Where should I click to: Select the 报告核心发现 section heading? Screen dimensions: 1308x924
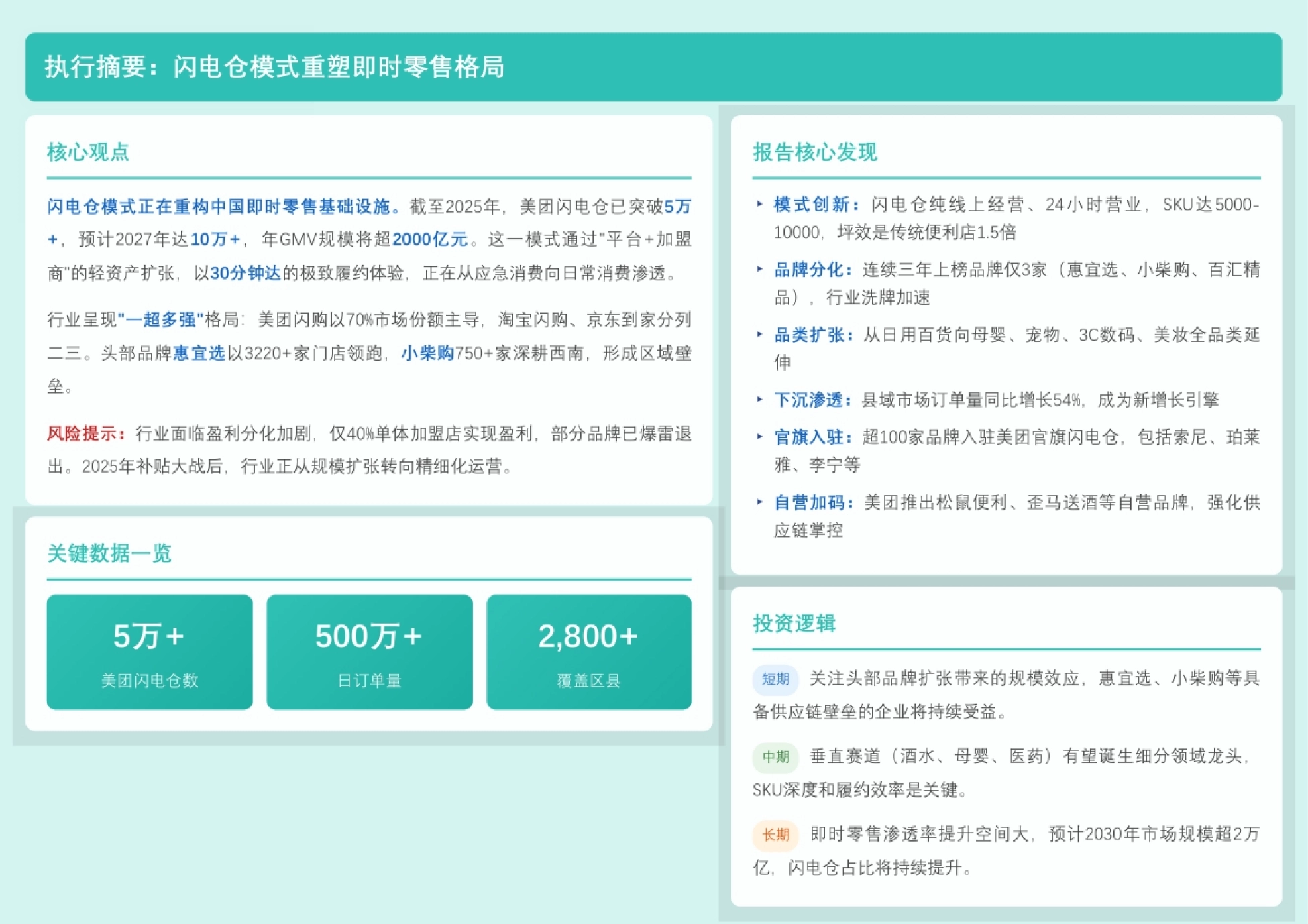tap(814, 152)
